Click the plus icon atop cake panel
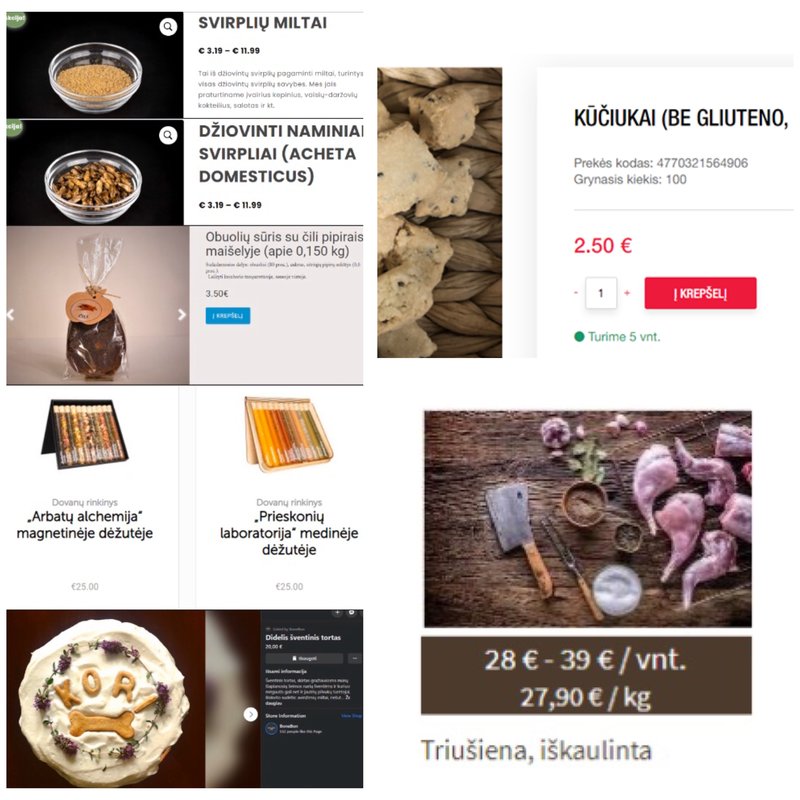Image resolution: width=800 pixels, height=800 pixels. point(337,612)
